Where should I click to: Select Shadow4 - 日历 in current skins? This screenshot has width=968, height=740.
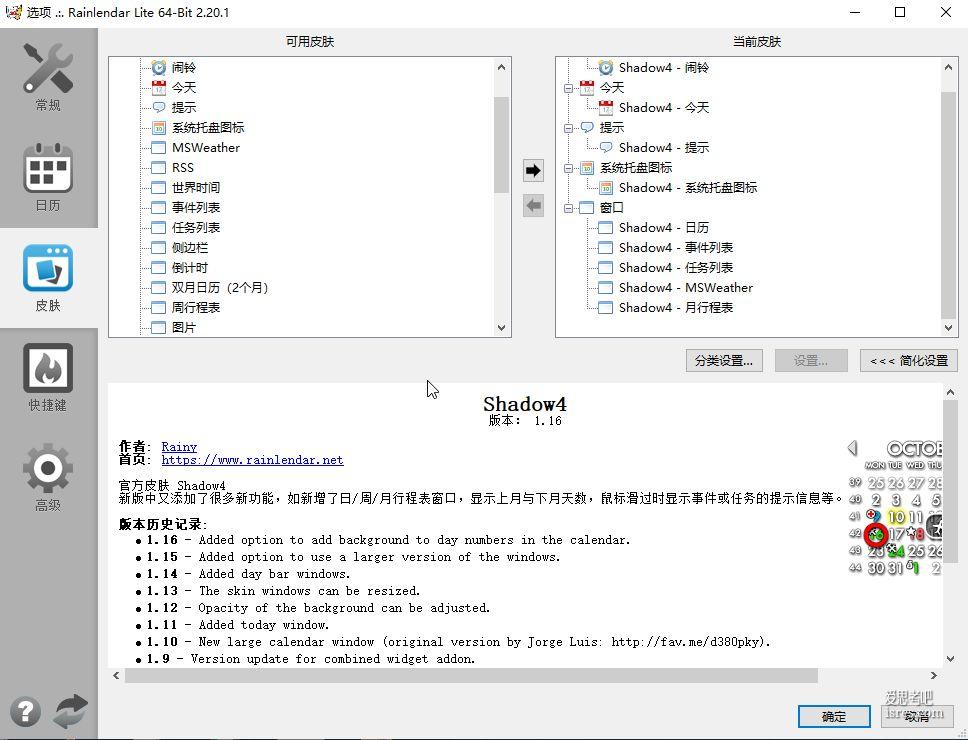click(664, 228)
